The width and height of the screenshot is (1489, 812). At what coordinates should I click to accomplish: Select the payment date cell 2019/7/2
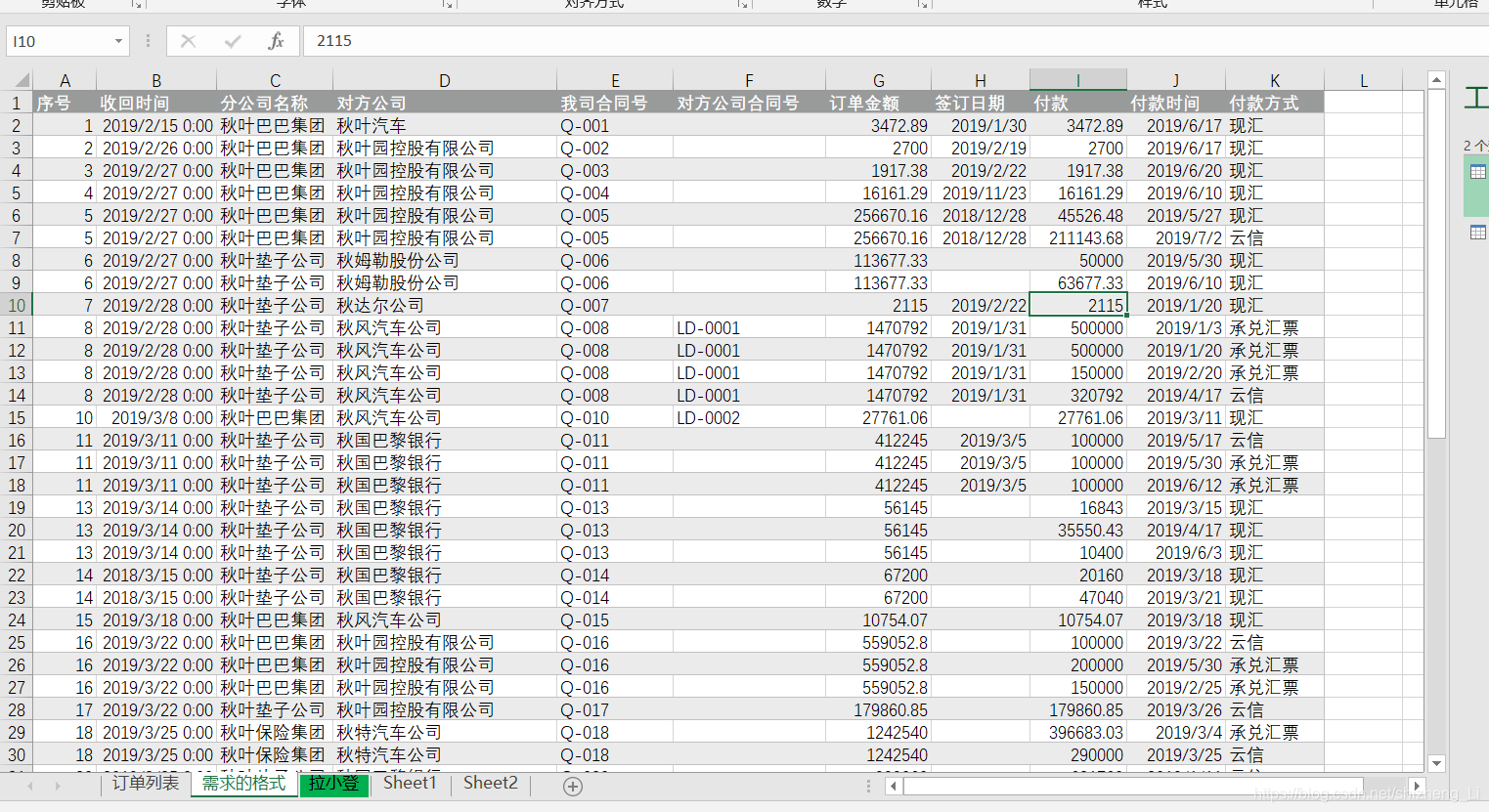[x=1176, y=237]
